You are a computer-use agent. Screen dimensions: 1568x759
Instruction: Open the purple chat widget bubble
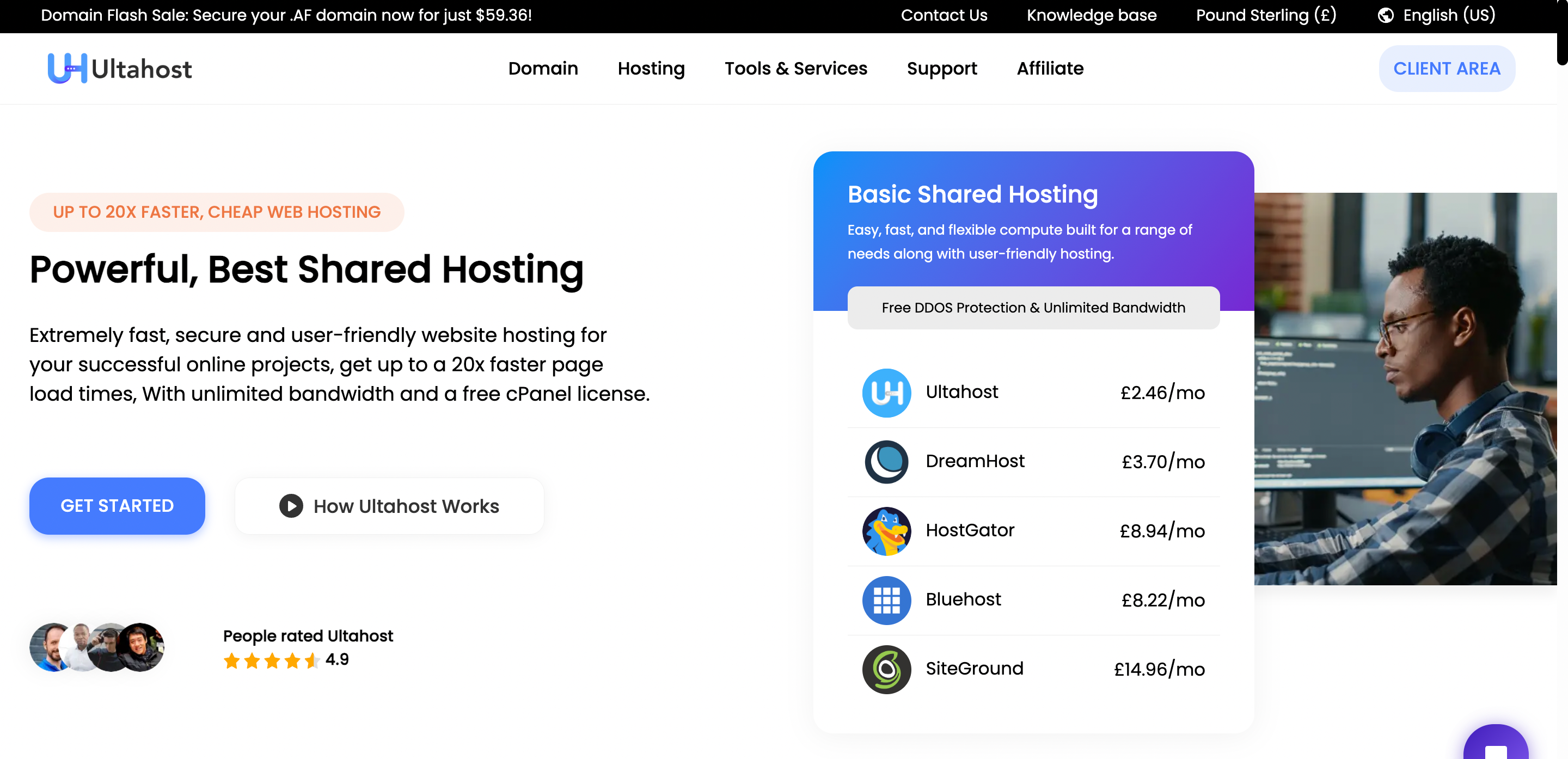click(x=1495, y=746)
